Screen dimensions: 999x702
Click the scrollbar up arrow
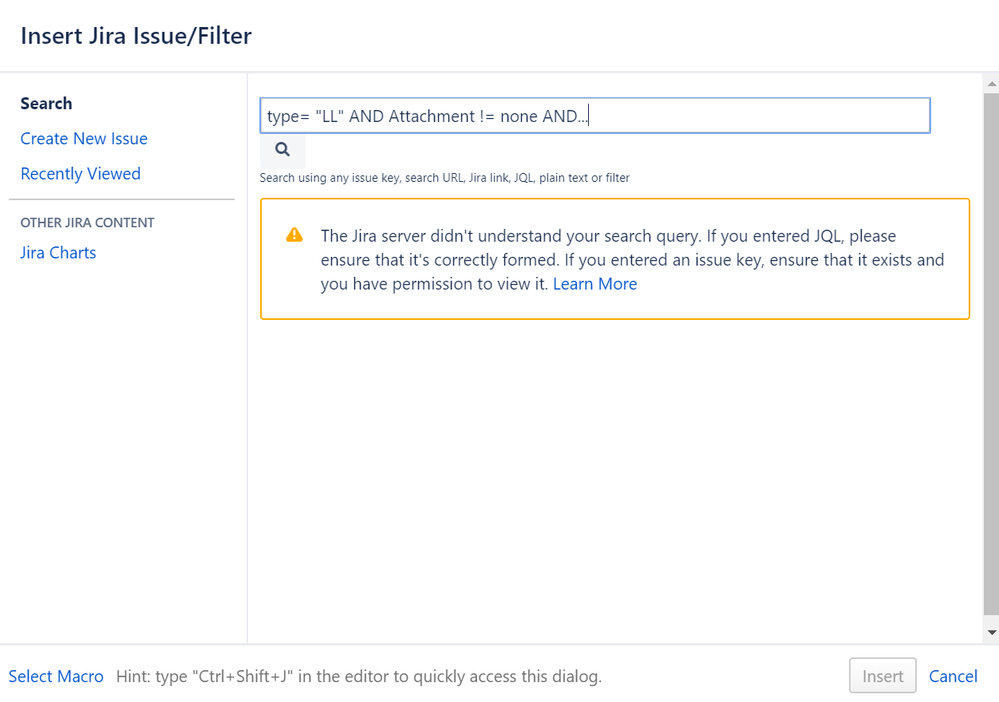tap(991, 83)
